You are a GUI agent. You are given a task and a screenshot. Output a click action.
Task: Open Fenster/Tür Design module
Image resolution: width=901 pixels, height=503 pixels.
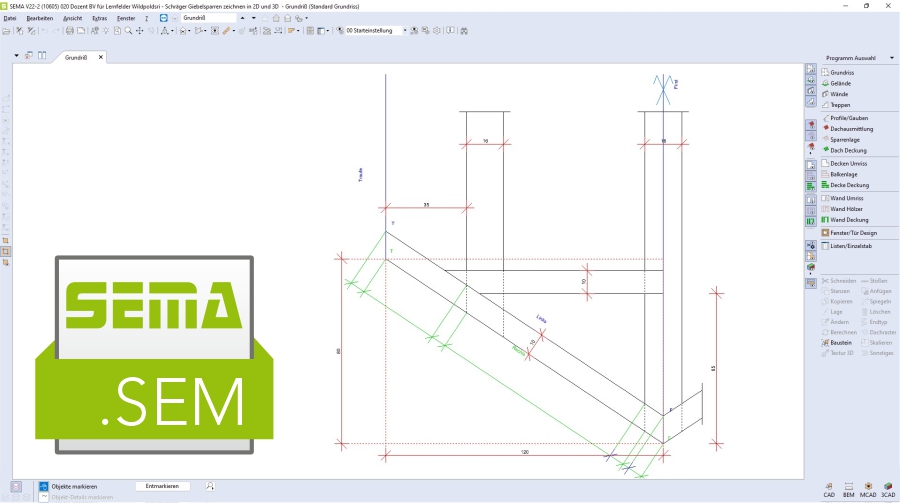tap(853, 232)
